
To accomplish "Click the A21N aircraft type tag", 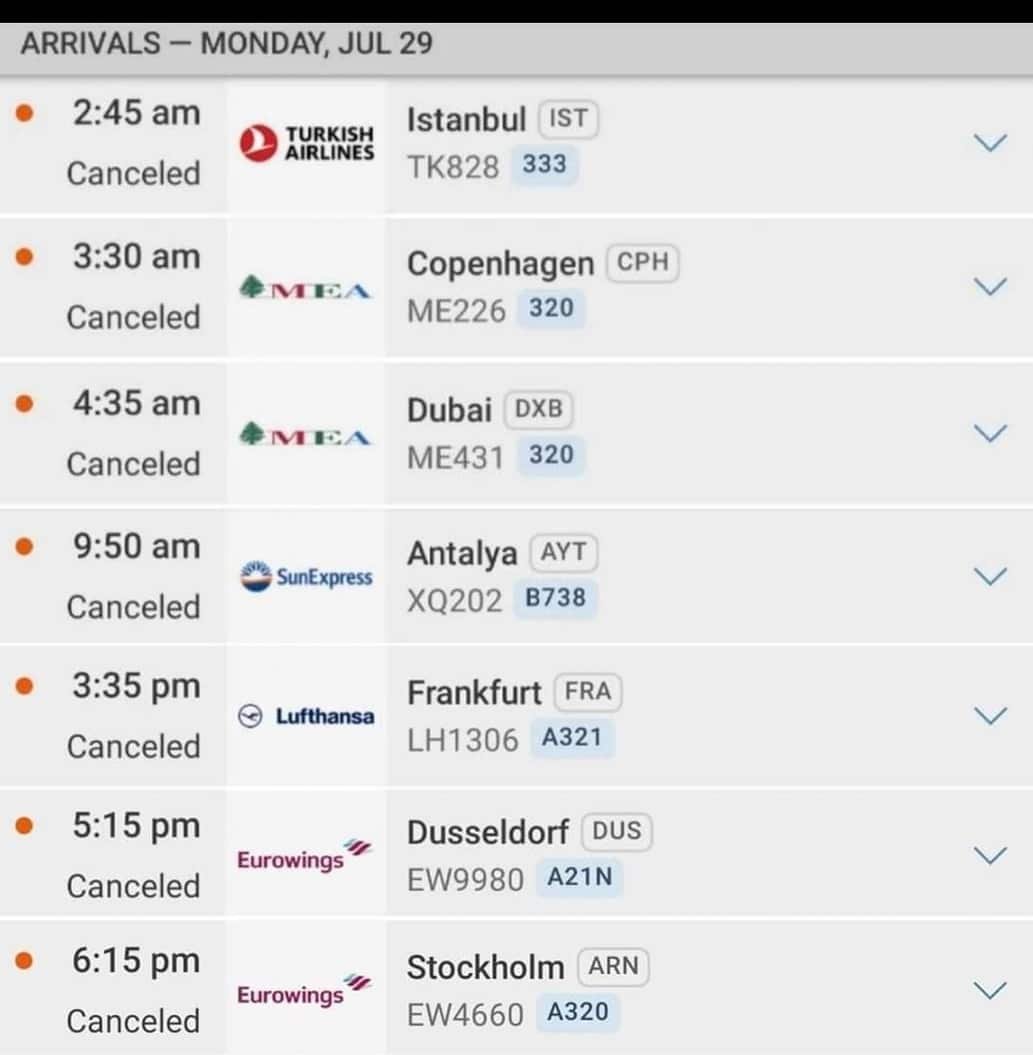I will pos(579,877).
